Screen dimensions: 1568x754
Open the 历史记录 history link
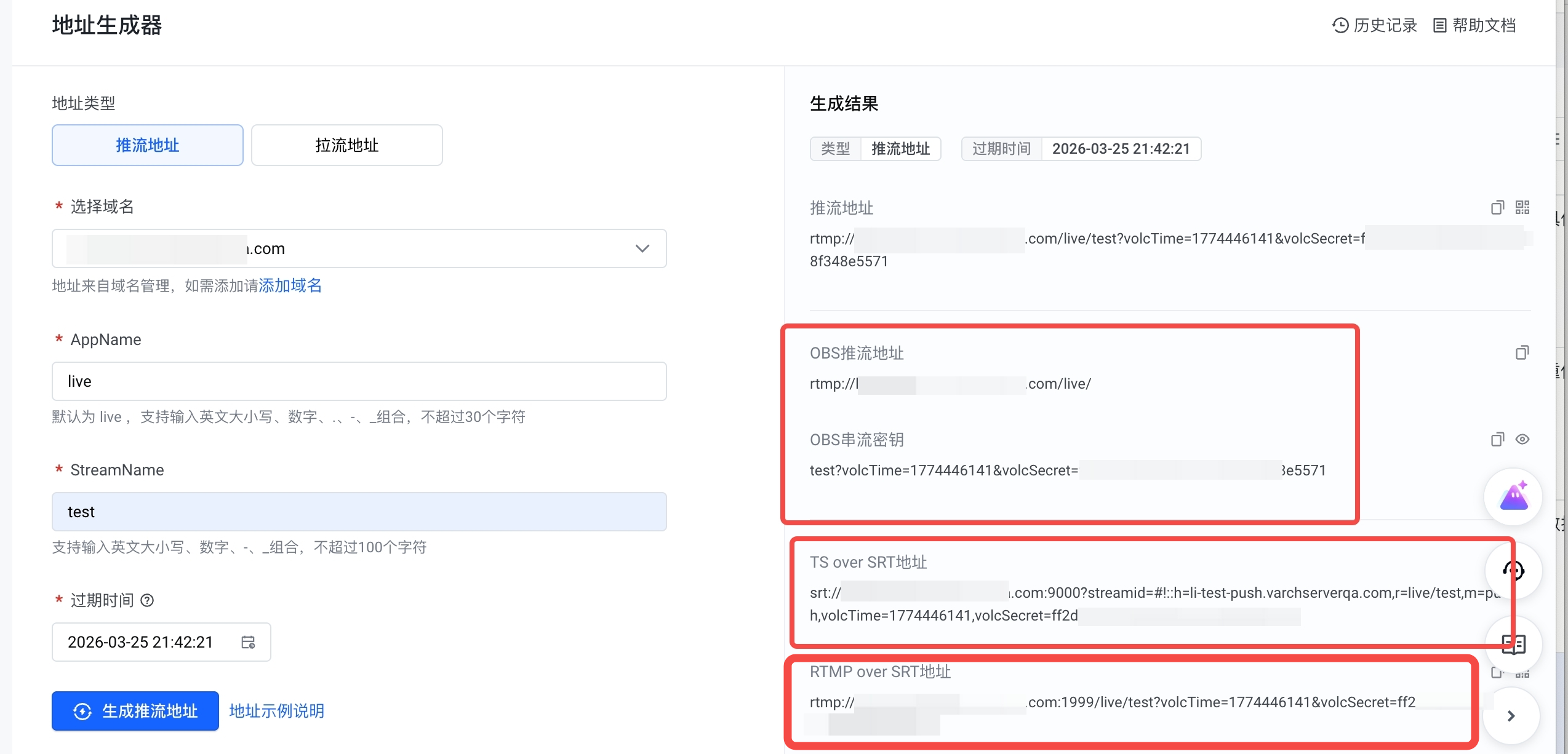click(1374, 25)
